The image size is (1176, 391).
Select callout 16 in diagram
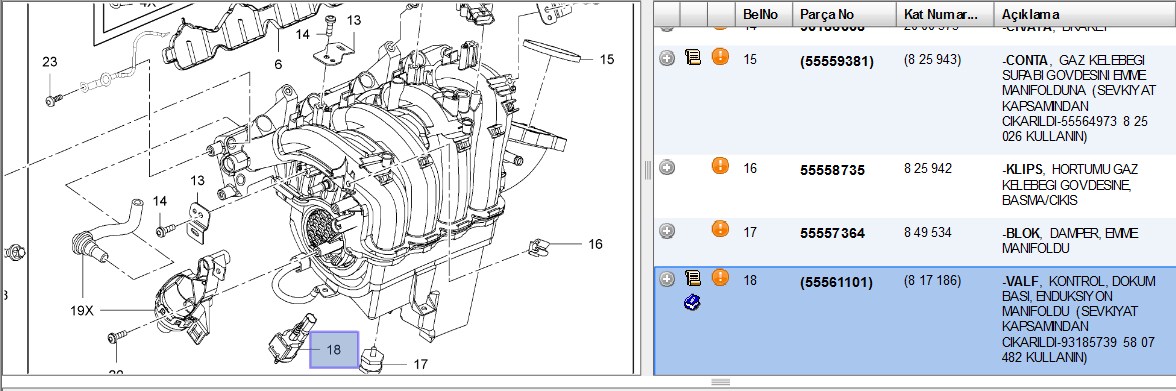coord(595,244)
